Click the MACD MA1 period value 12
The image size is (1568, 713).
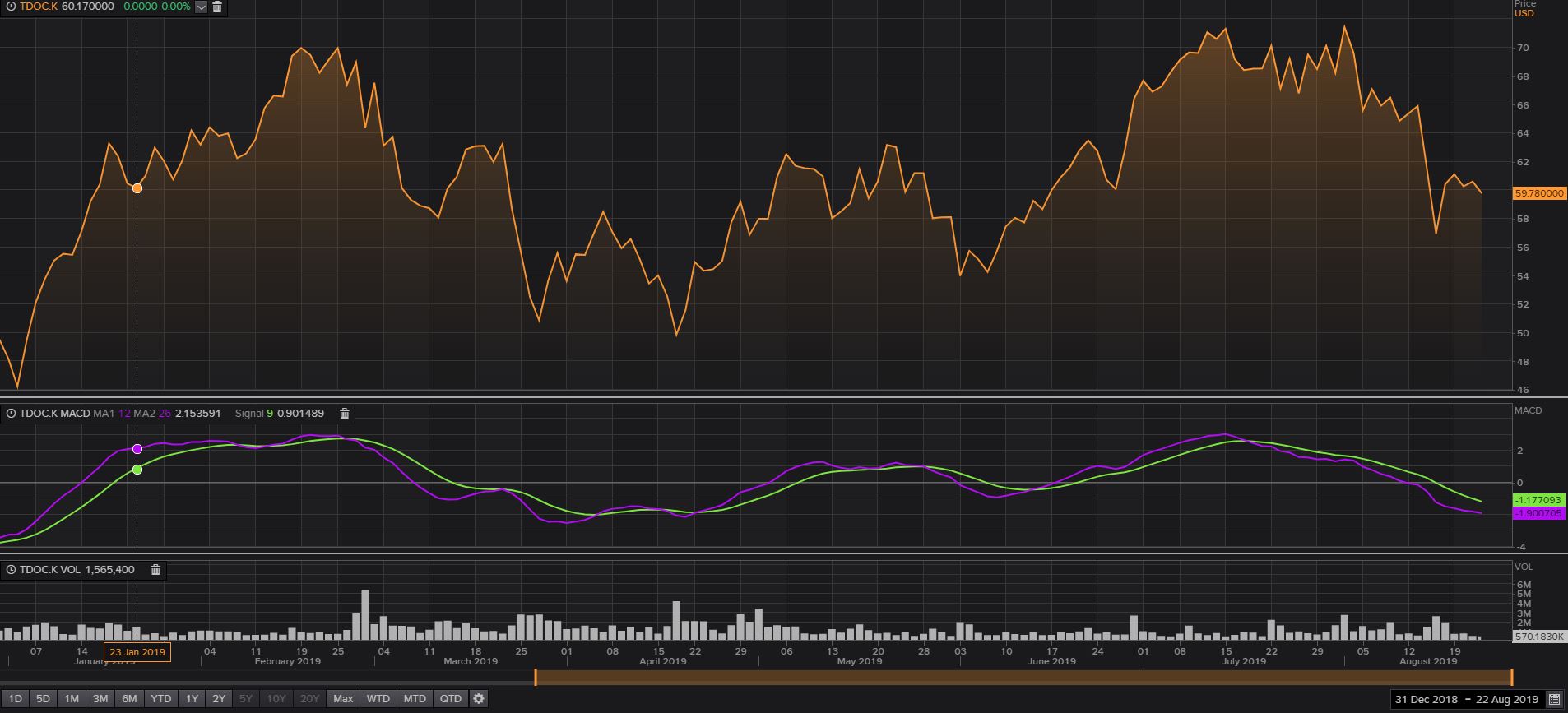(x=124, y=414)
